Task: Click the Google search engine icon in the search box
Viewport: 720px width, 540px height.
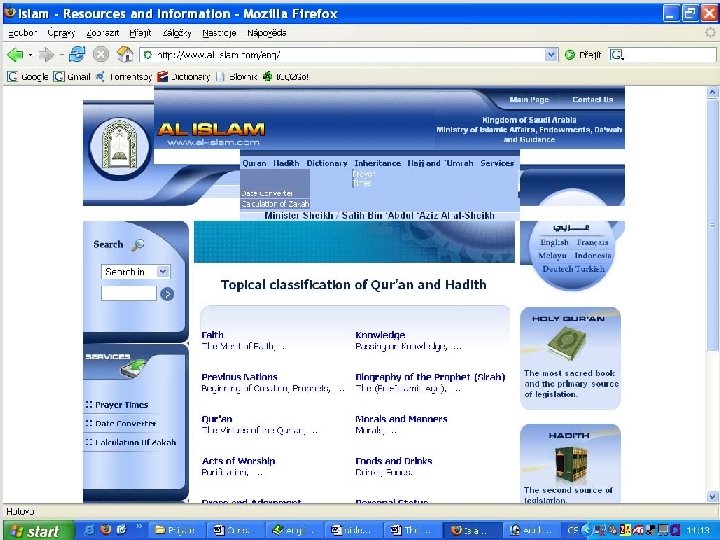Action: (616, 55)
